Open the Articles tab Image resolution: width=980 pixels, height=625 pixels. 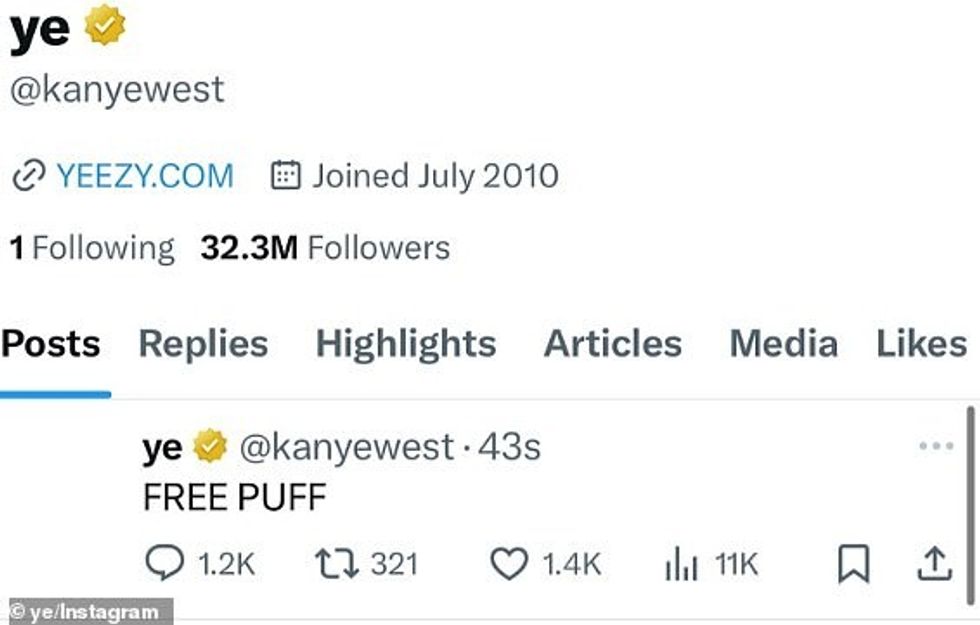pos(611,343)
